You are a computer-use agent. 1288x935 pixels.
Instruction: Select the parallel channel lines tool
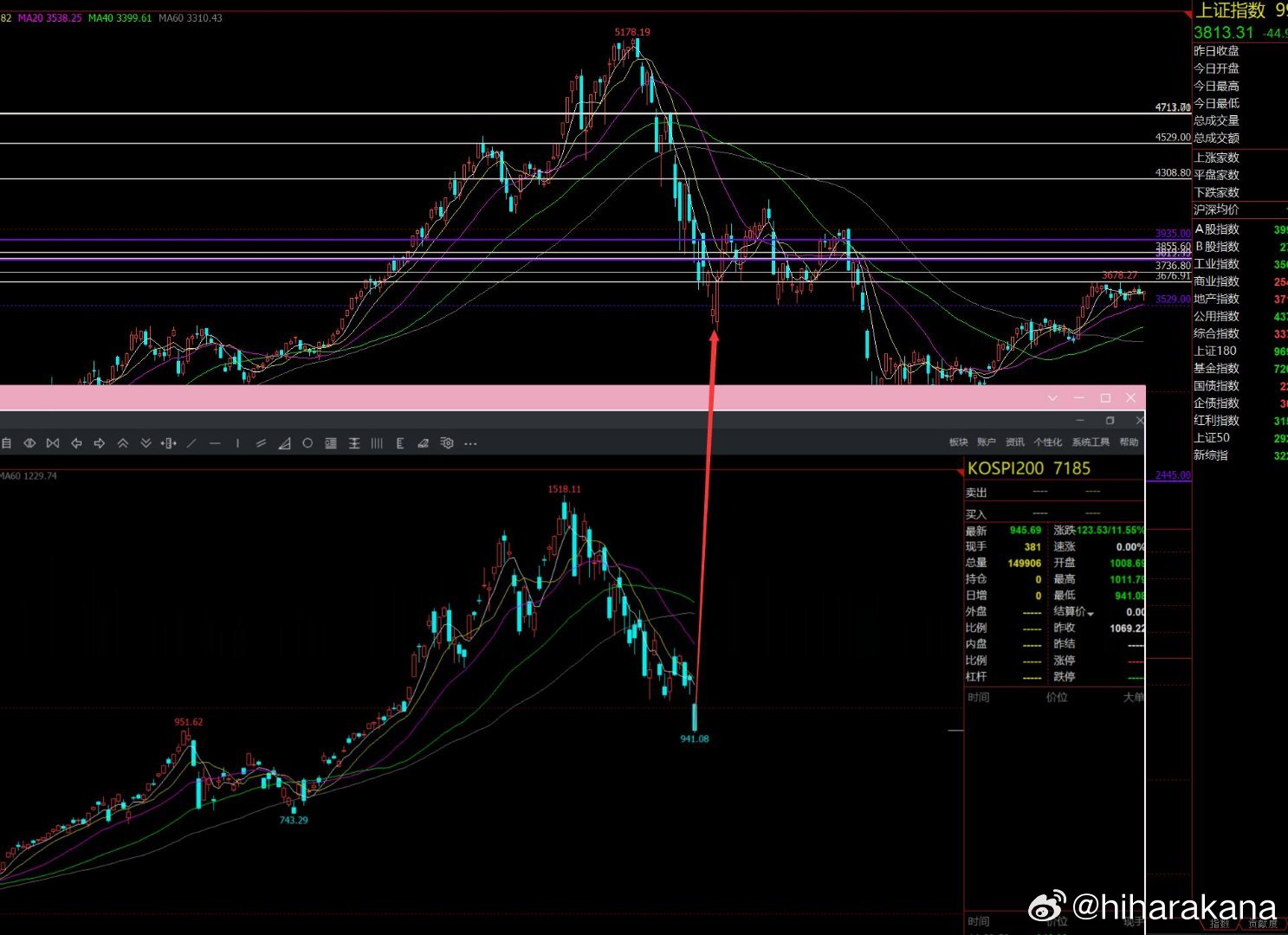[x=261, y=443]
